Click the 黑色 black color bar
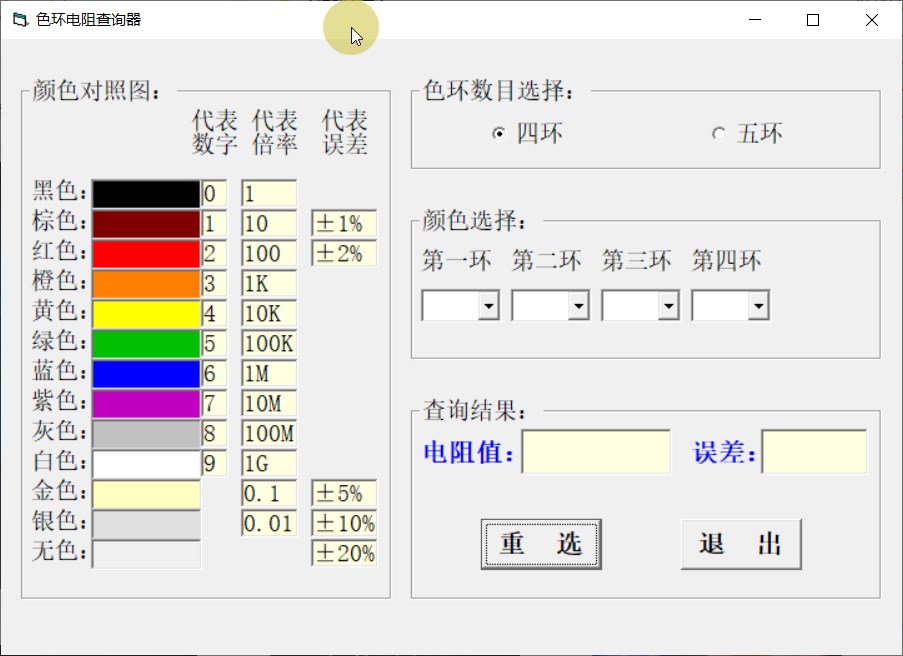Viewport: 903px width, 656px height. [x=145, y=193]
